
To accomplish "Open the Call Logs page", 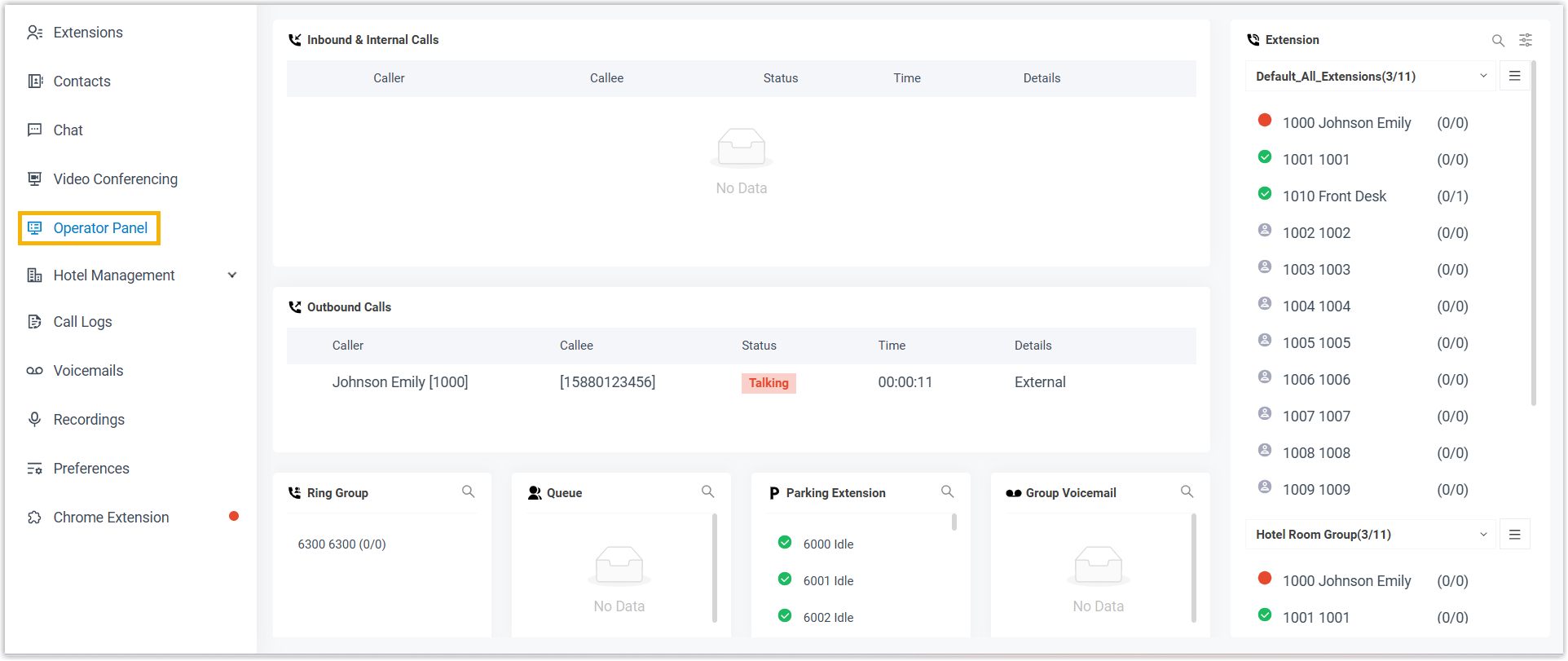I will point(82,322).
